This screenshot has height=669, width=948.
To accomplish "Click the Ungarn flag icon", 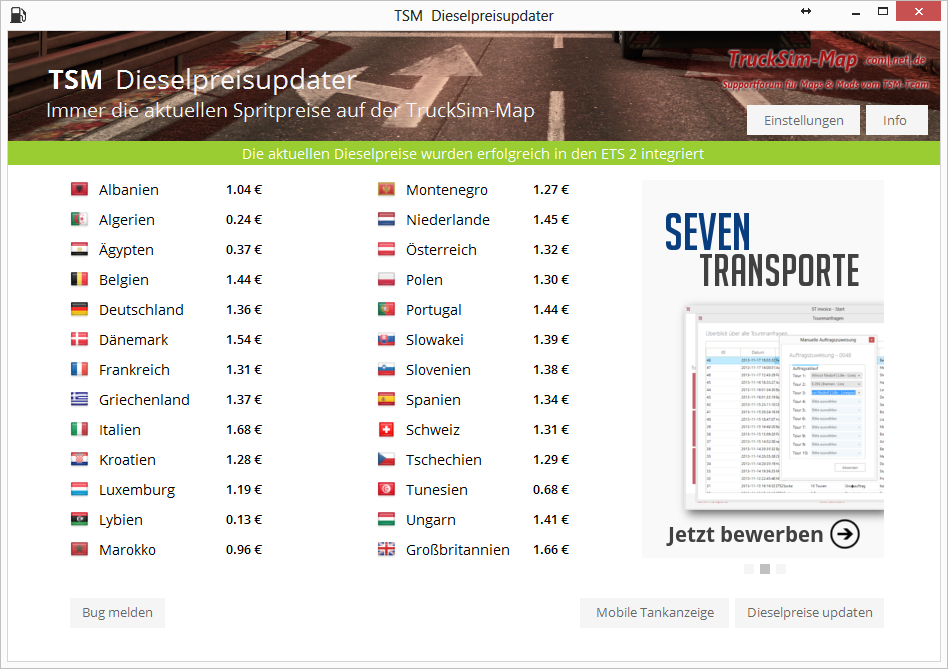I will point(386,519).
